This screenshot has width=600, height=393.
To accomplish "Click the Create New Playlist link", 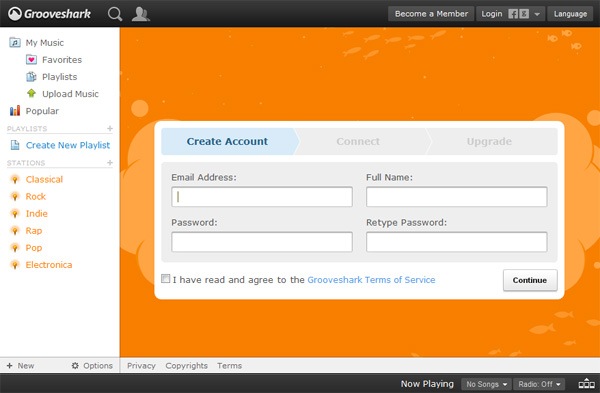I will click(68, 145).
